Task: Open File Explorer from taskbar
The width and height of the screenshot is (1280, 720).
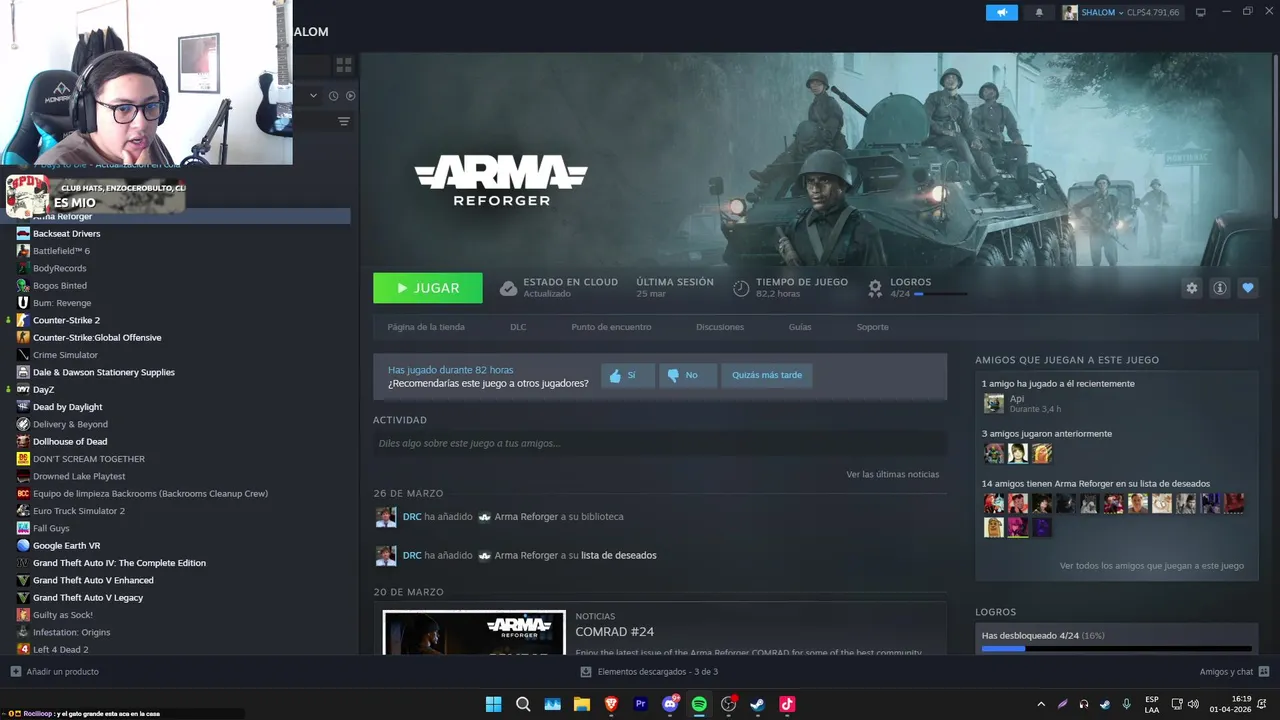Action: coord(581,704)
